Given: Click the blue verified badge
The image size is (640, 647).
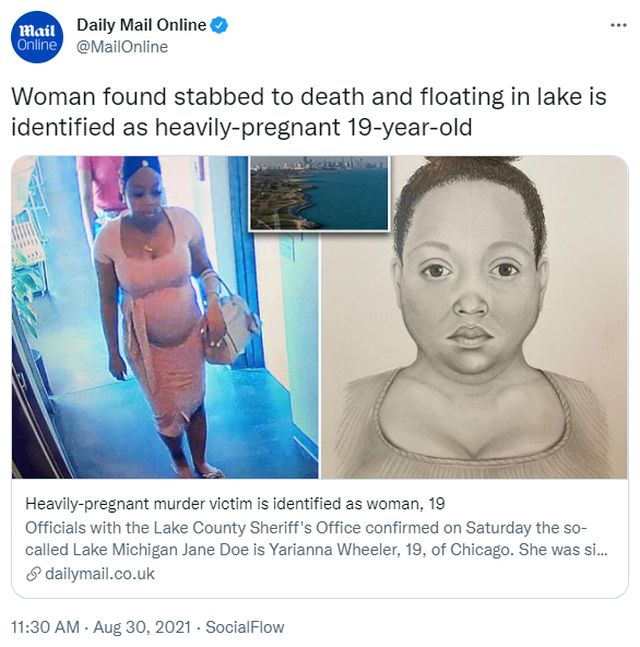Looking at the screenshot, I should pyautogui.click(x=219, y=25).
